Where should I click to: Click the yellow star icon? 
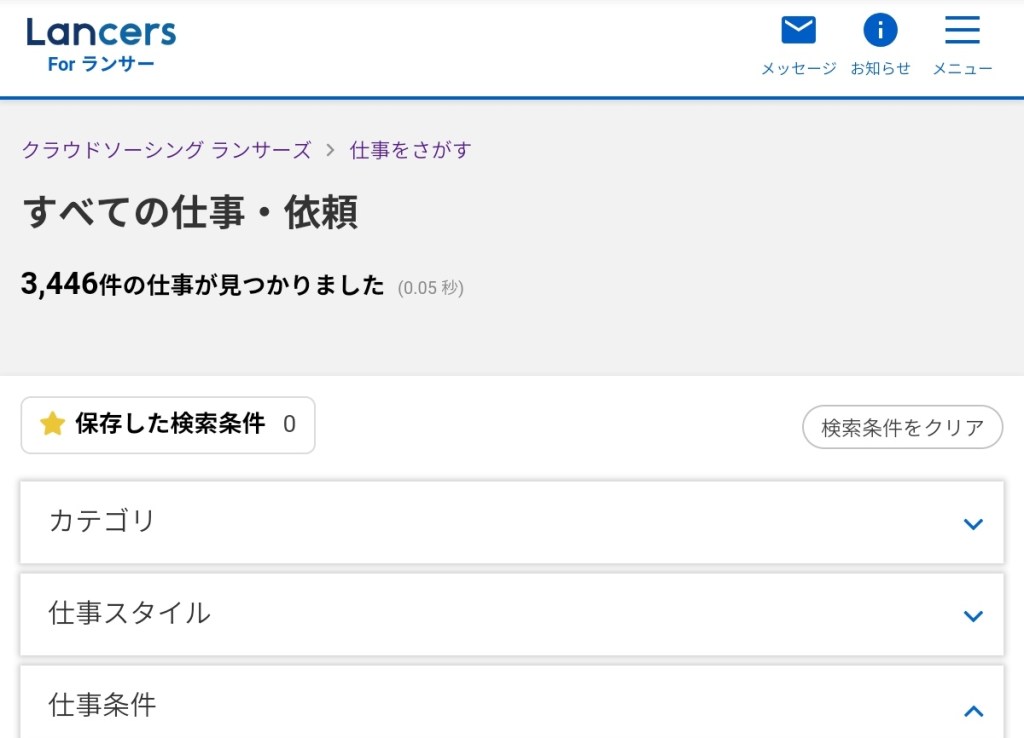(x=52, y=425)
